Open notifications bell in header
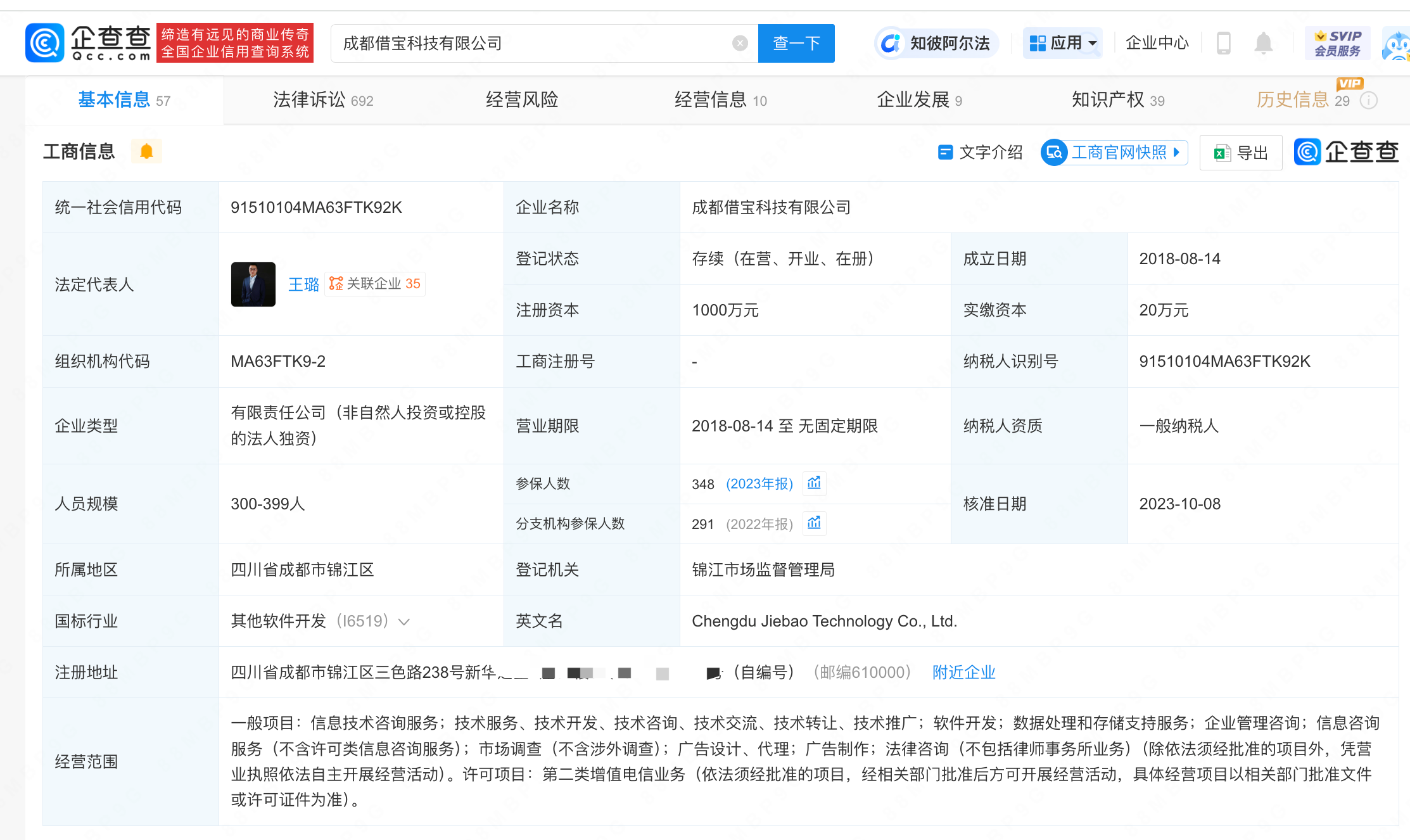Viewport: 1410px width, 840px height. [x=1263, y=43]
